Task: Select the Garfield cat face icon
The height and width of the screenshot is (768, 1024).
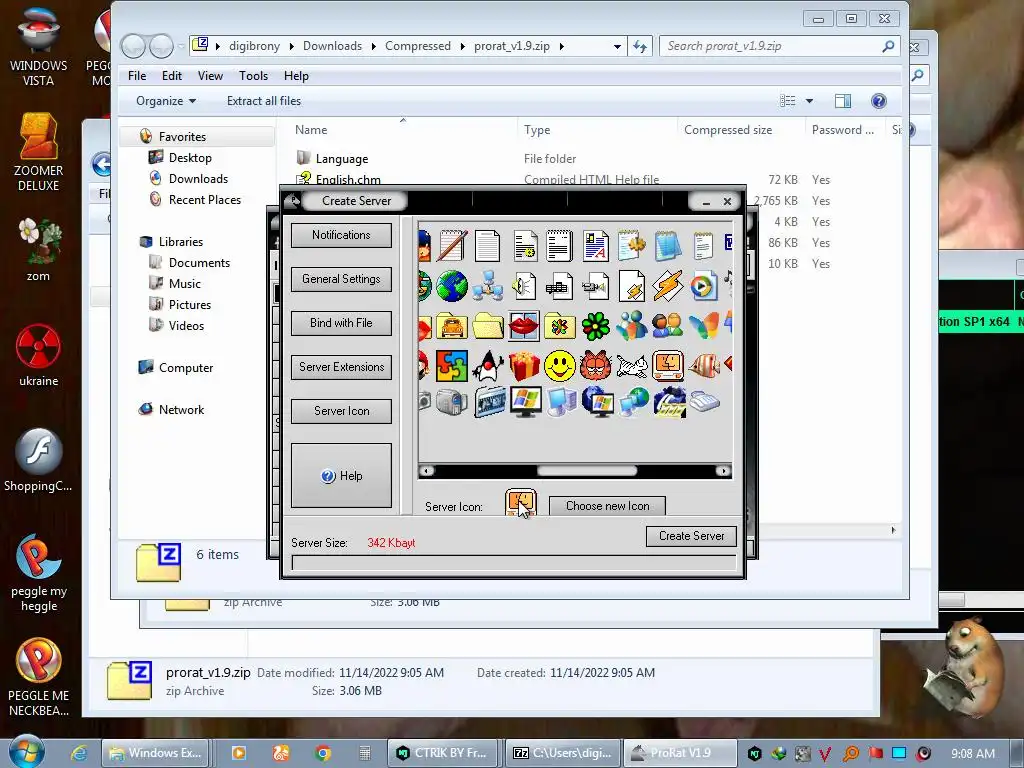Action: click(596, 366)
